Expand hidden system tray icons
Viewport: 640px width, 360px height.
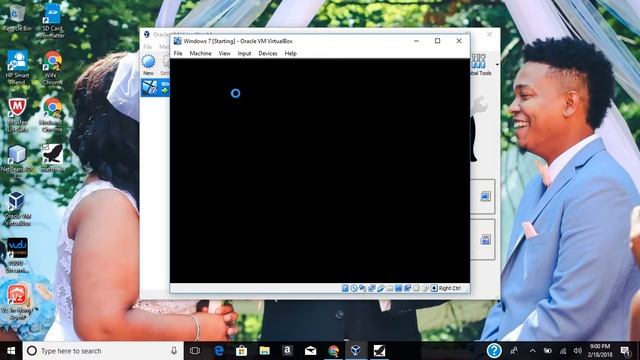tap(532, 351)
